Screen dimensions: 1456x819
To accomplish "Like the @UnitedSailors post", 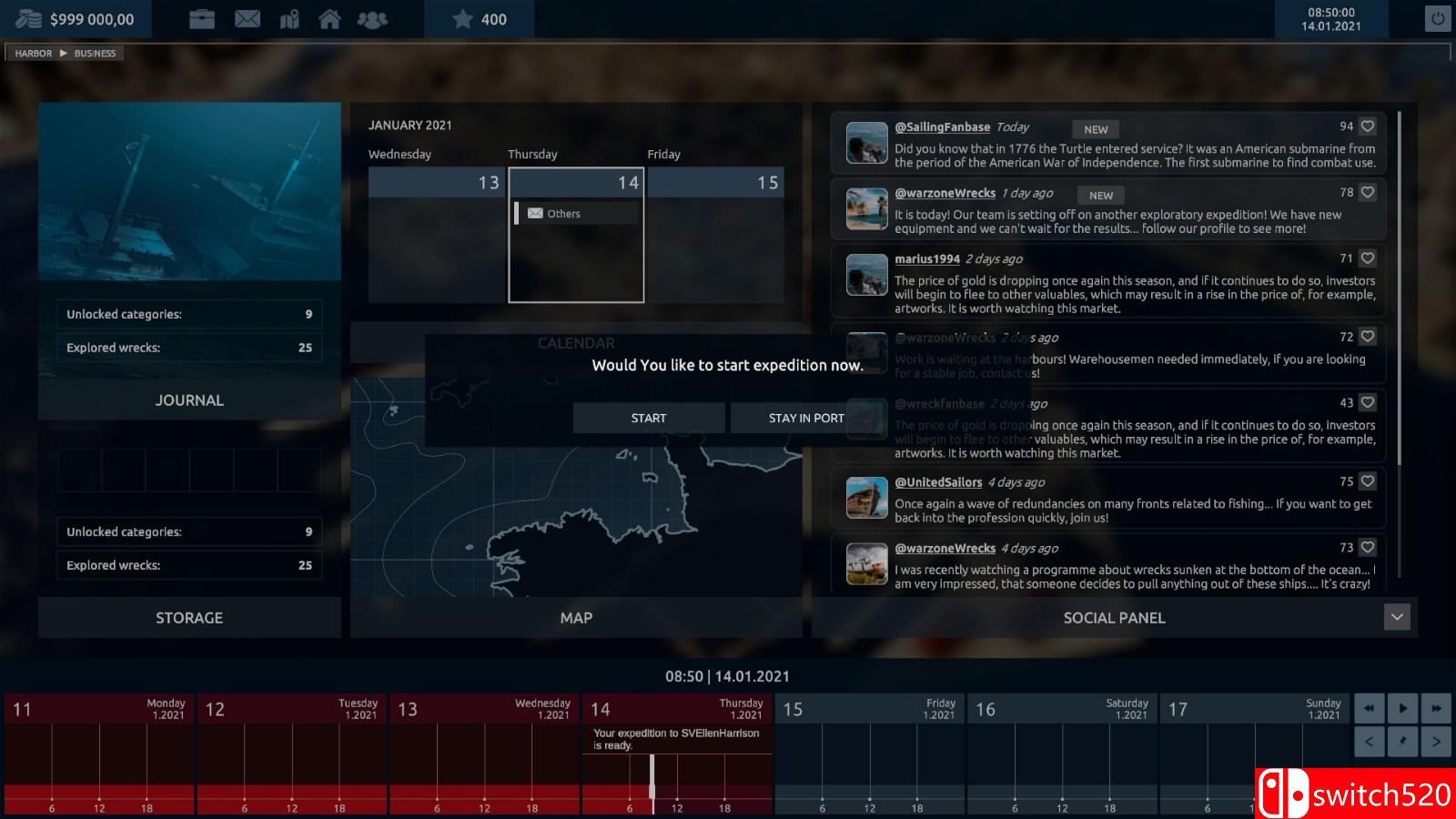I will coord(1367,481).
